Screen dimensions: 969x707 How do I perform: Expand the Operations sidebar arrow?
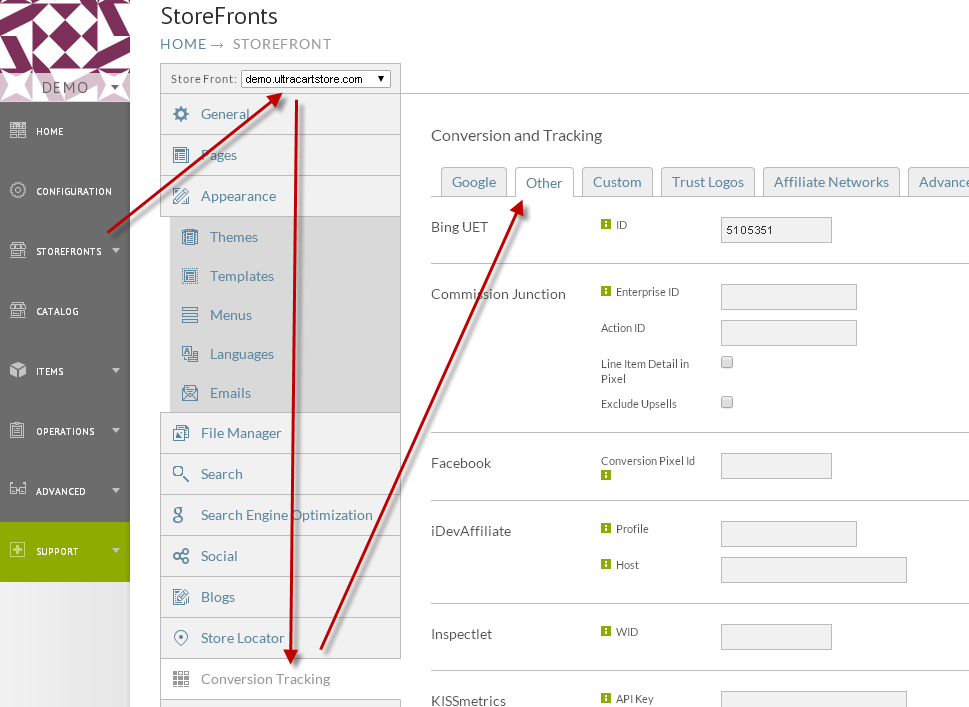tap(116, 430)
